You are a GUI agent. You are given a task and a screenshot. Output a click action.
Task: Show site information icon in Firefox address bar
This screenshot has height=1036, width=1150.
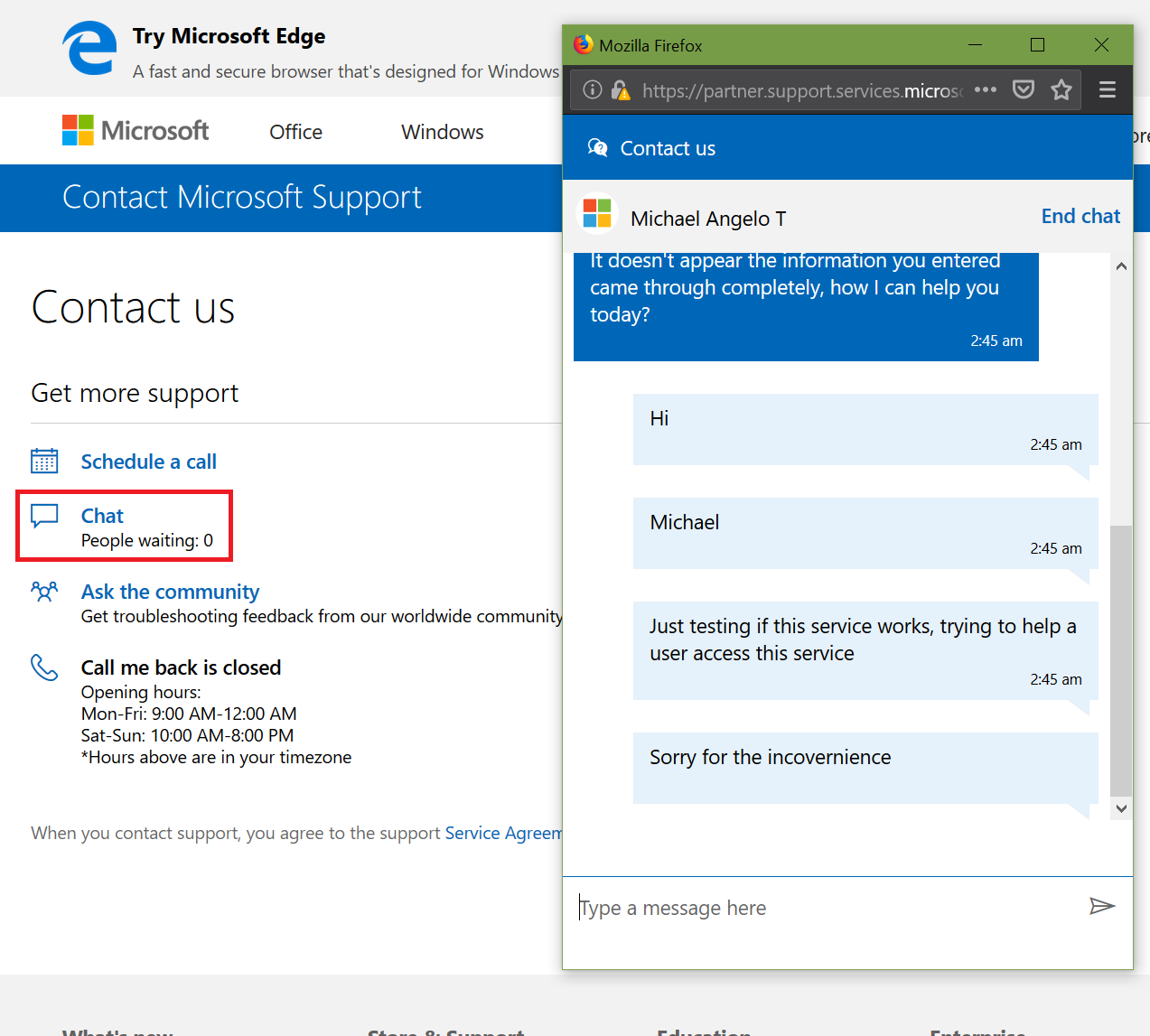[x=593, y=89]
